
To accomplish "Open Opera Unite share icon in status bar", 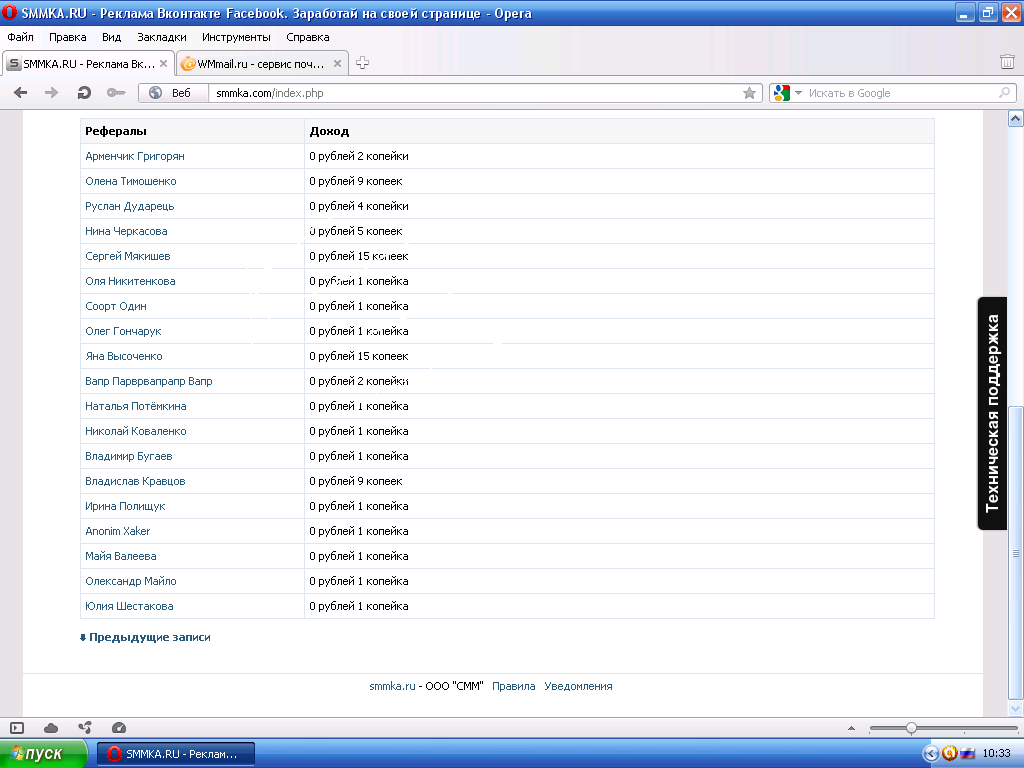I will pyautogui.click(x=85, y=728).
